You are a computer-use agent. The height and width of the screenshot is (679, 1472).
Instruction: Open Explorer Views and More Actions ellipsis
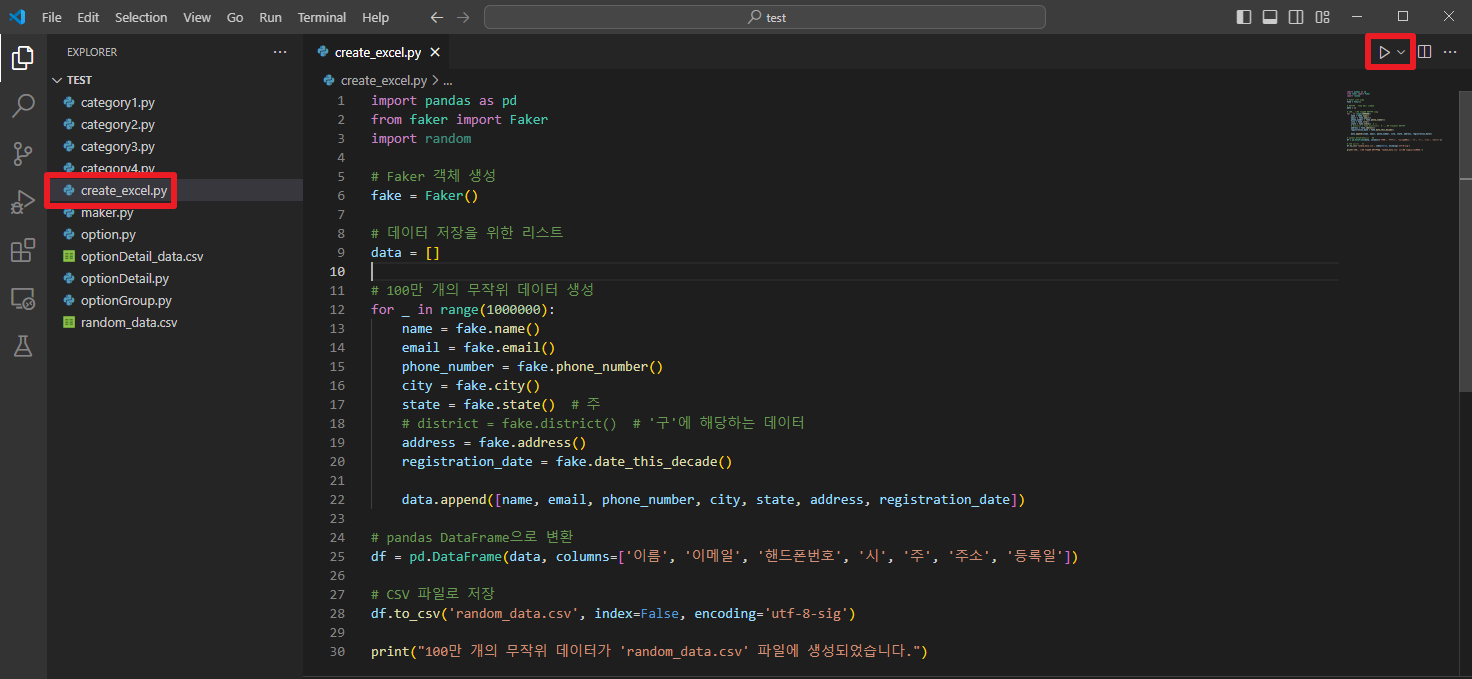[280, 52]
